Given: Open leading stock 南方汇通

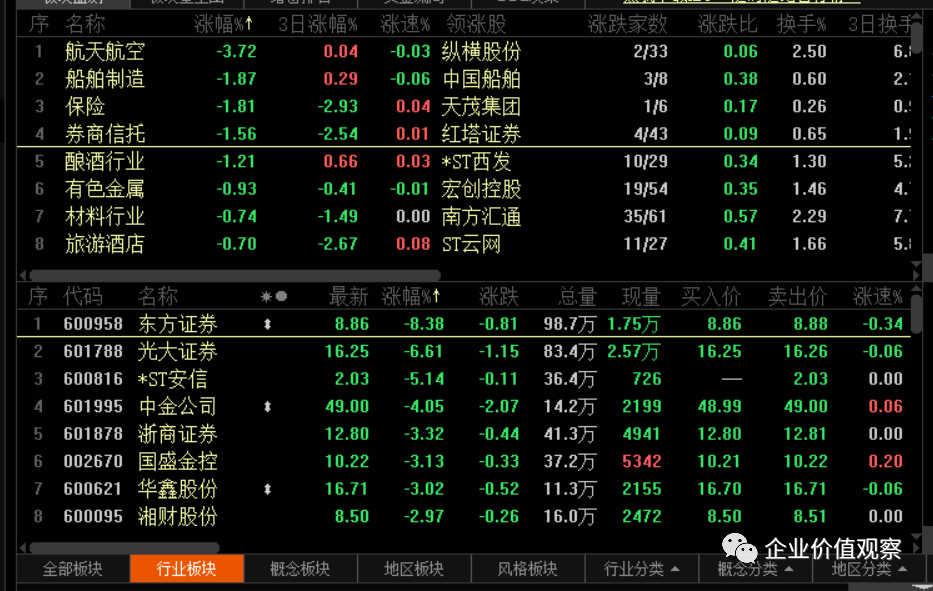Looking at the screenshot, I should [x=481, y=216].
